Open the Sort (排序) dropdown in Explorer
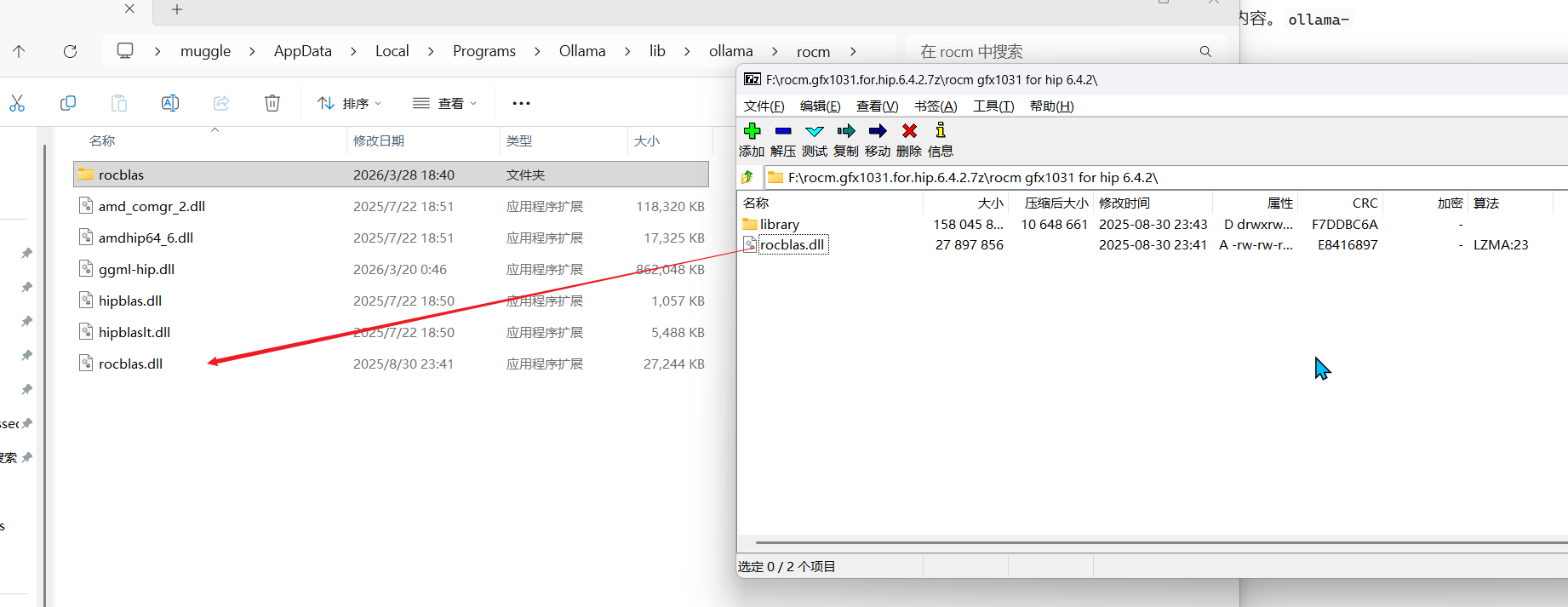Screen dimensions: 1568x607 [x=350, y=103]
